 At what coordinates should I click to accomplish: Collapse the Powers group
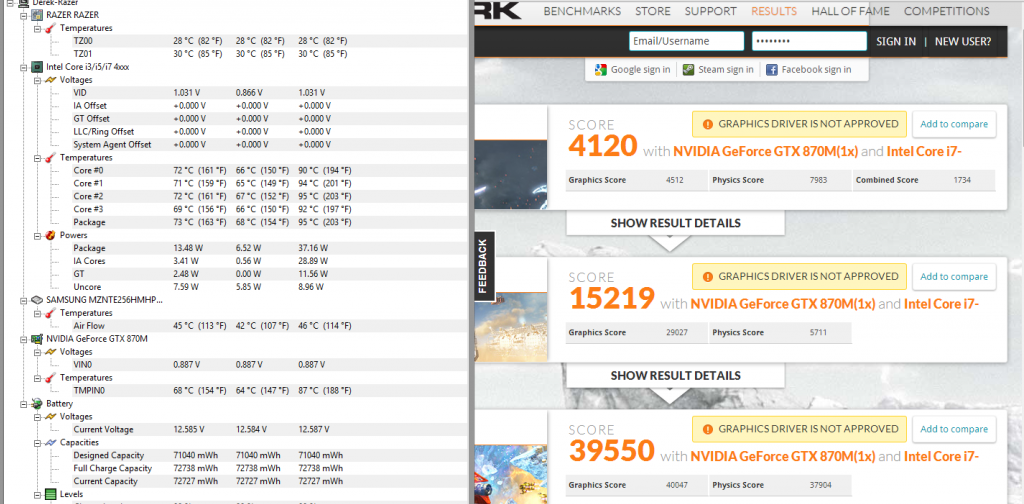[37, 235]
